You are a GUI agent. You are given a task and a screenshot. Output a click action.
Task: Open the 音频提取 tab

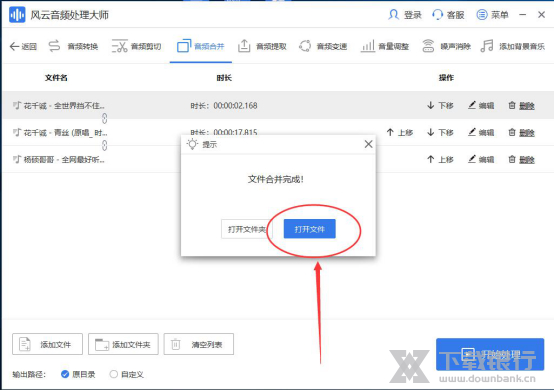coord(262,46)
